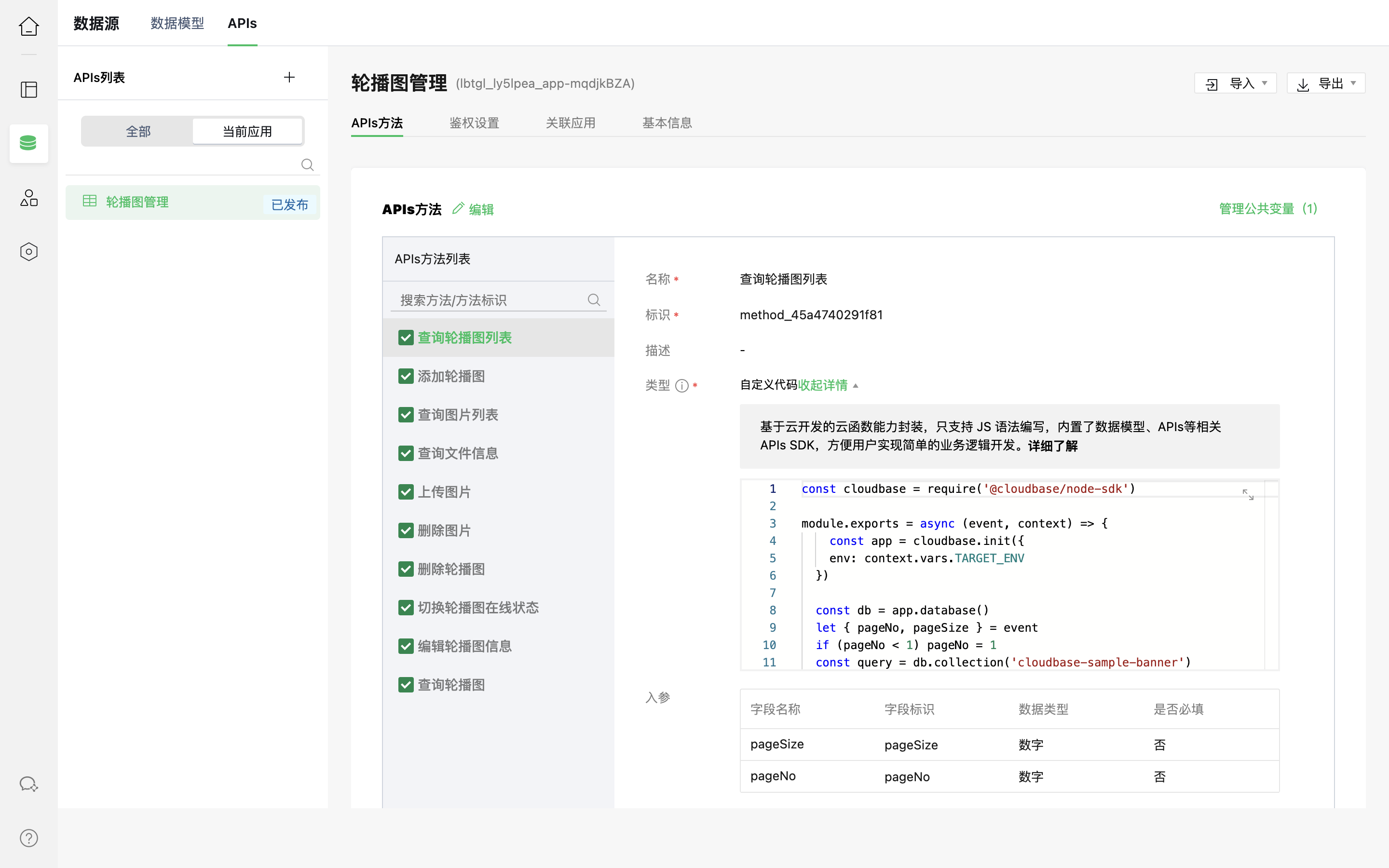This screenshot has height=868, width=1389.
Task: Open the chat assistant icon in sidebar
Action: (29, 784)
